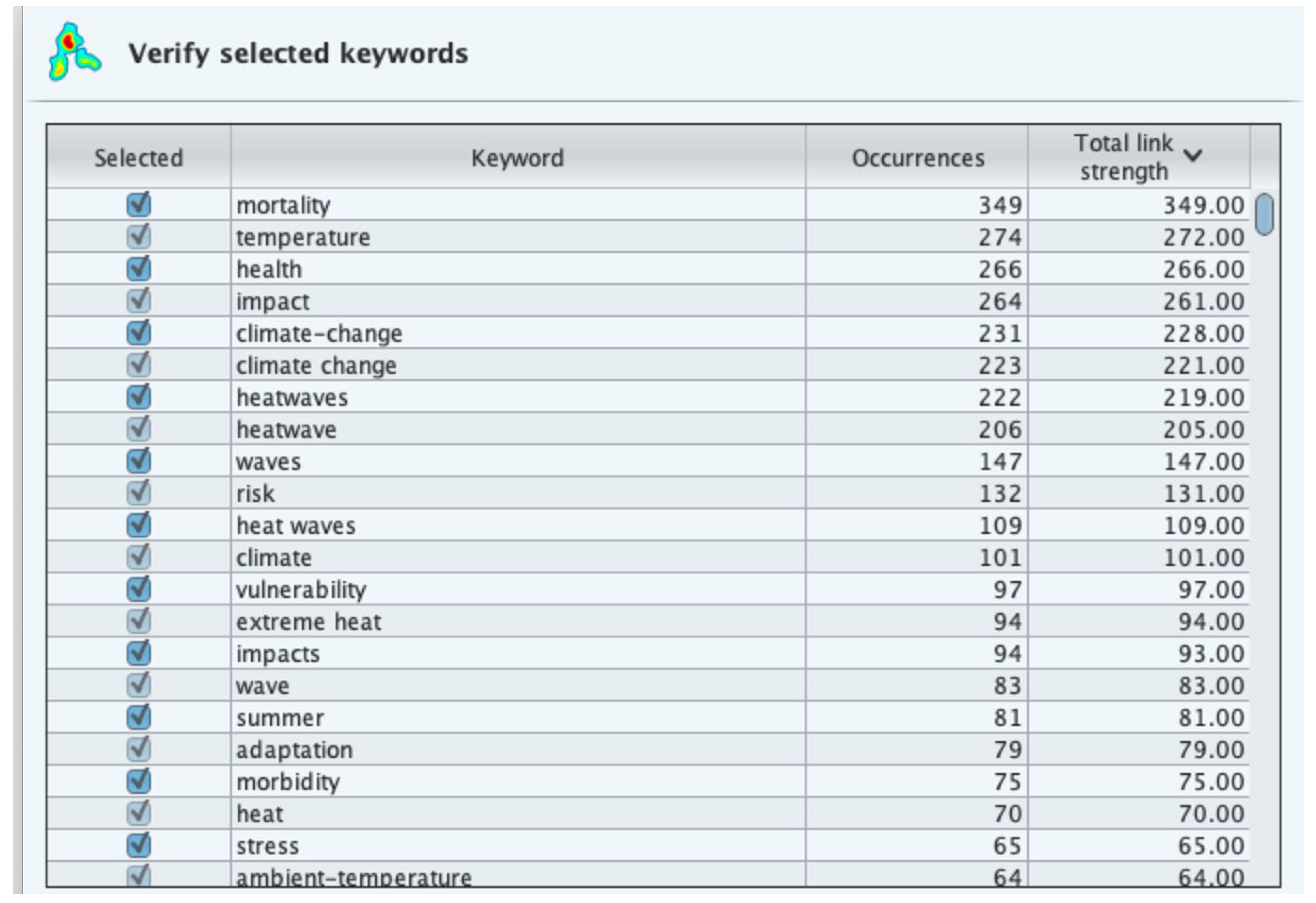Uncheck the morbidity keyword checkbox
The image size is (1316, 903).
pos(139,781)
